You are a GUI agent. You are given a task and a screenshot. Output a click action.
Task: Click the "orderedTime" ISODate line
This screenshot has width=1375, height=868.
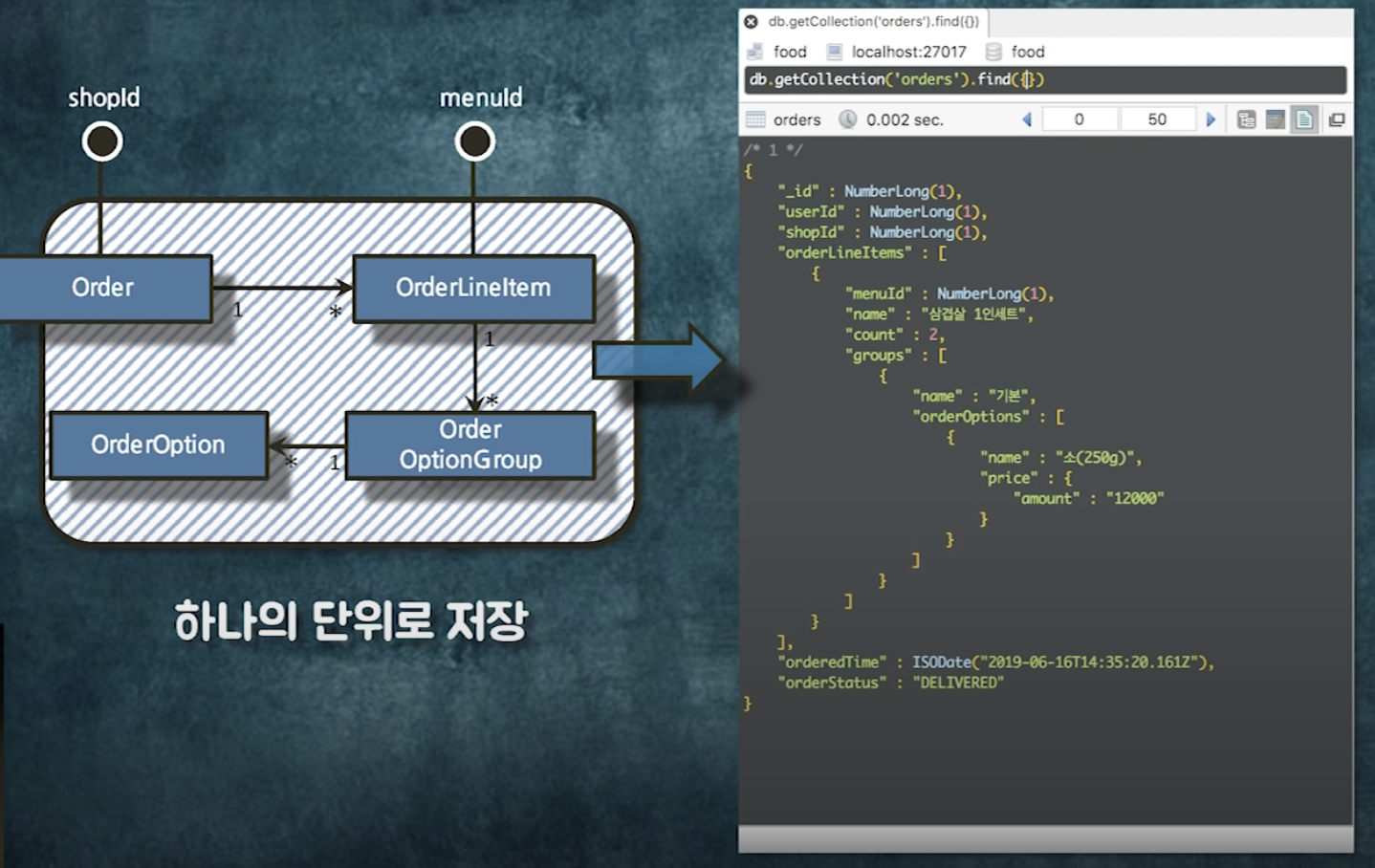995,662
